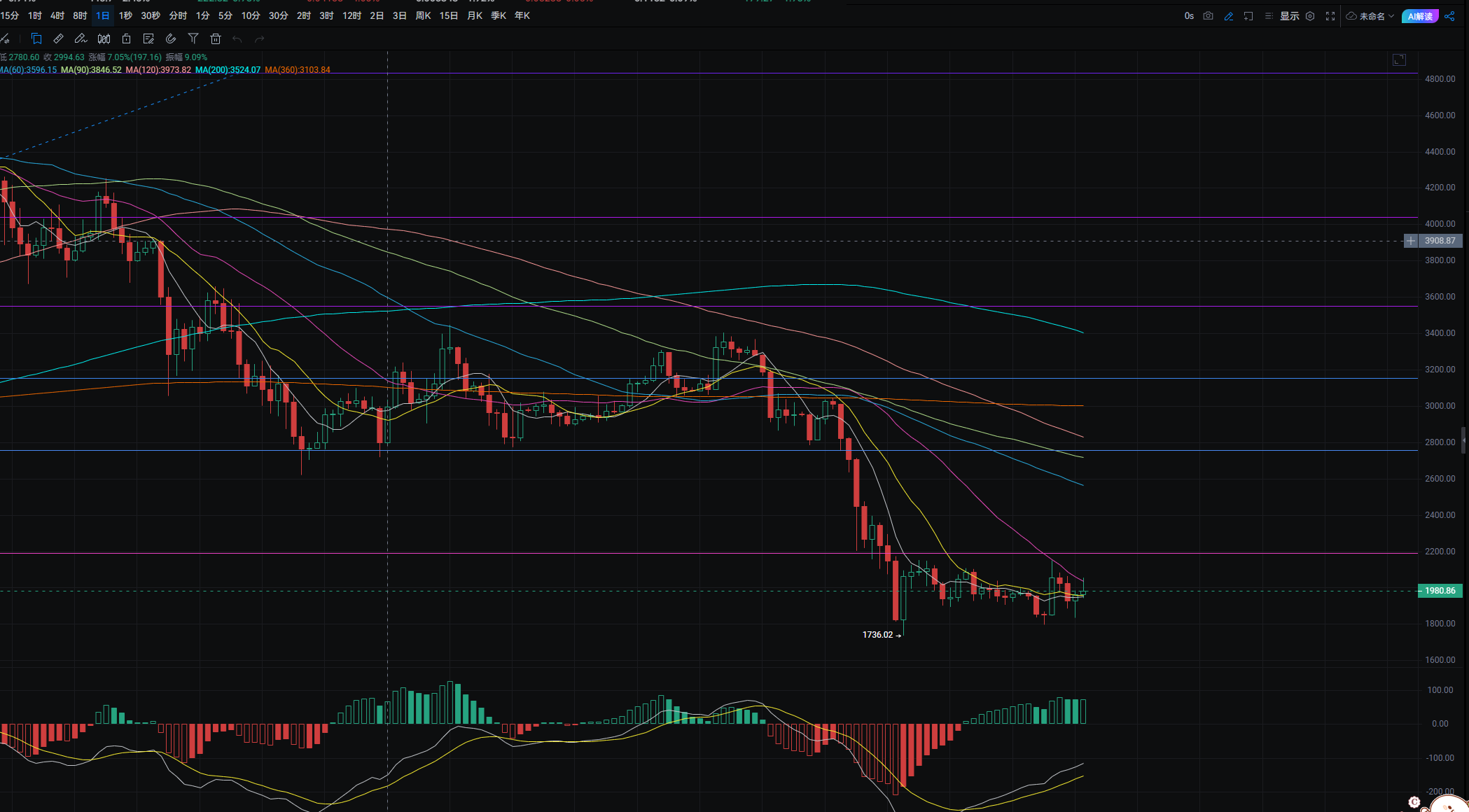Click the share icon at top right
1469x812 pixels.
click(1449, 16)
